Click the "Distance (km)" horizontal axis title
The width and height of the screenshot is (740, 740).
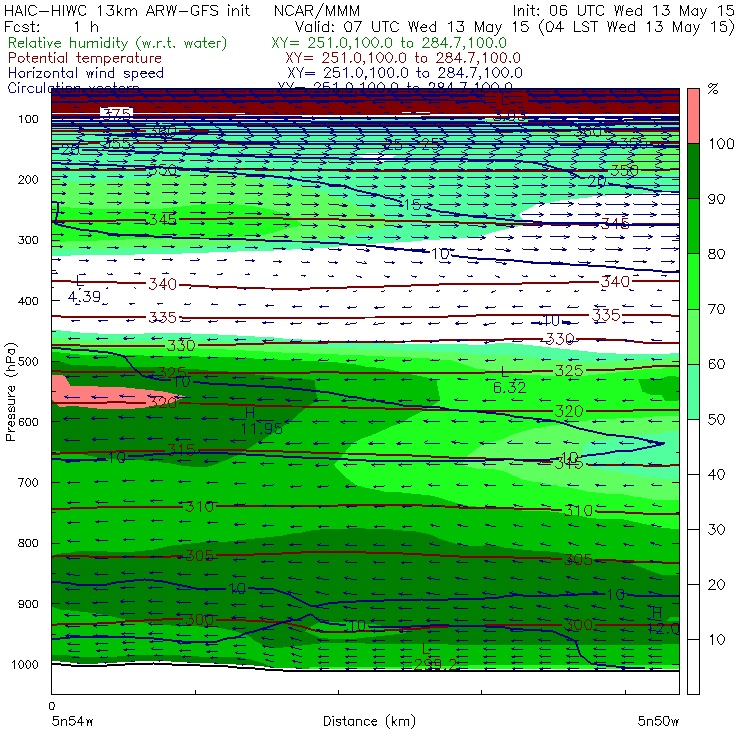click(369, 721)
